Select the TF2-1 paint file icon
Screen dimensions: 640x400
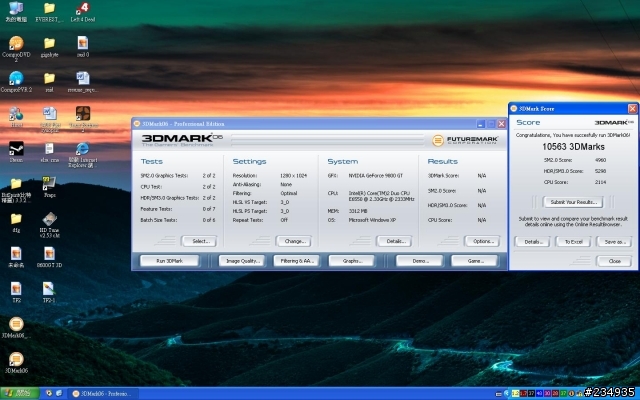[x=49, y=292]
